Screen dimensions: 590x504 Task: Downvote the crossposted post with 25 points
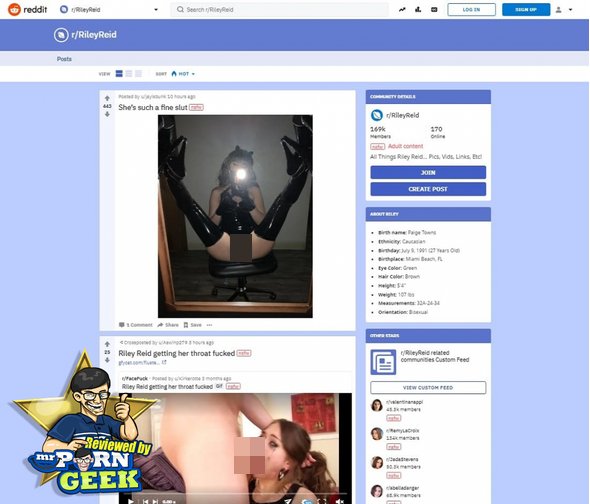(107, 360)
